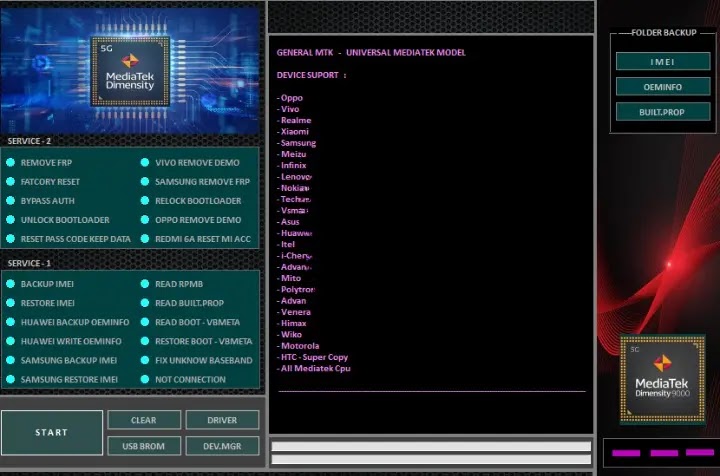
Task: Click the Himax entry in device list
Action: (292, 323)
